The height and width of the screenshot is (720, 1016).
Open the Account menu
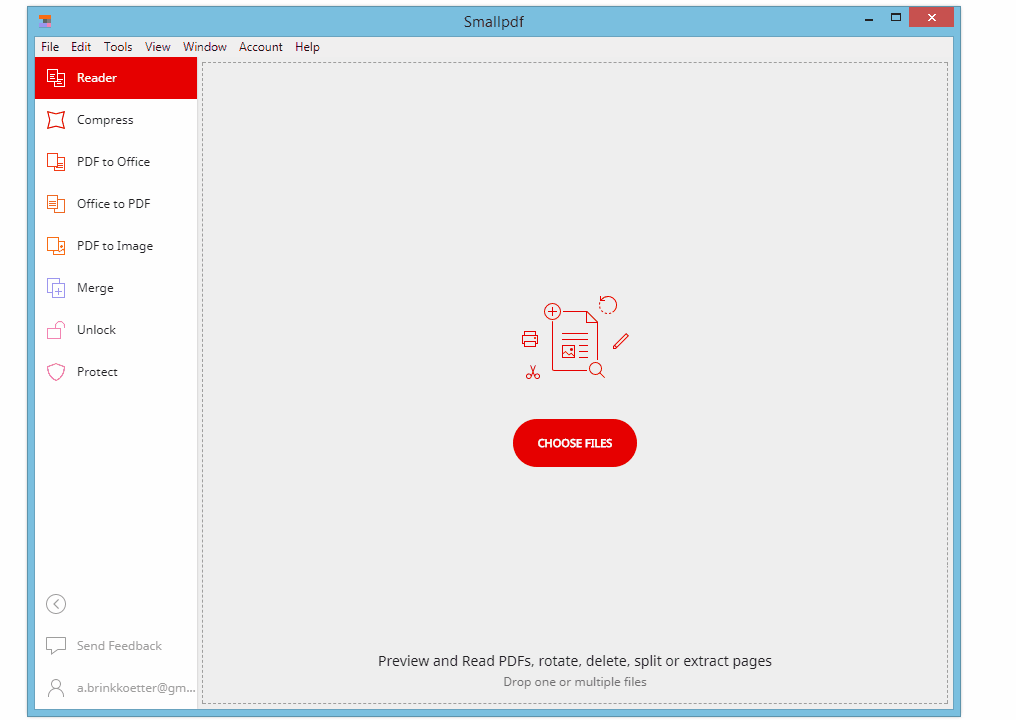tap(260, 47)
